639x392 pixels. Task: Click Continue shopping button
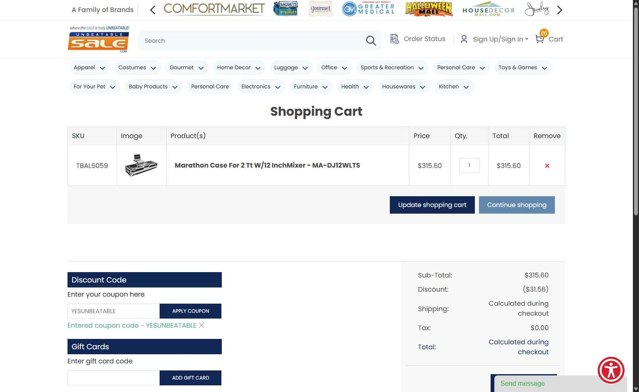(x=516, y=205)
